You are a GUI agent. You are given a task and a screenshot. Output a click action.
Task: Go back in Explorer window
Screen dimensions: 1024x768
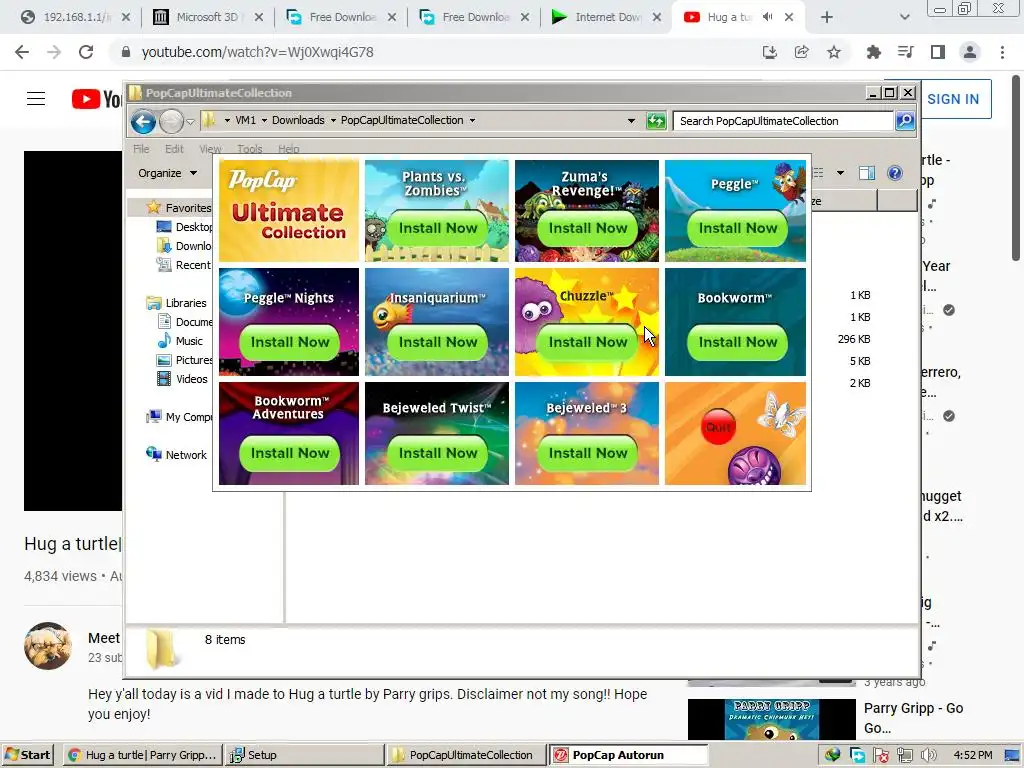[x=143, y=121]
